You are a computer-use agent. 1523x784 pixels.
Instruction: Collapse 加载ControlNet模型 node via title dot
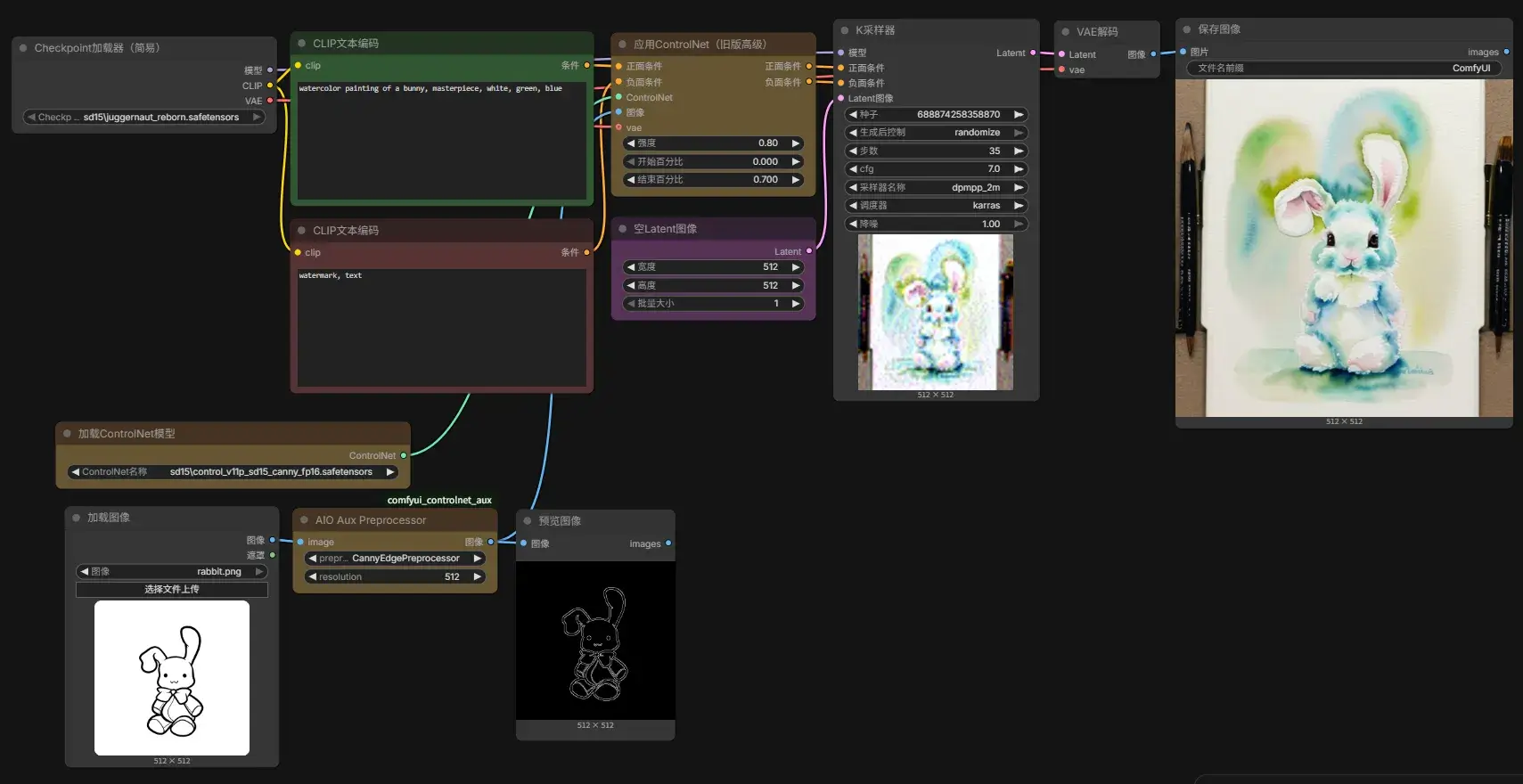click(67, 434)
